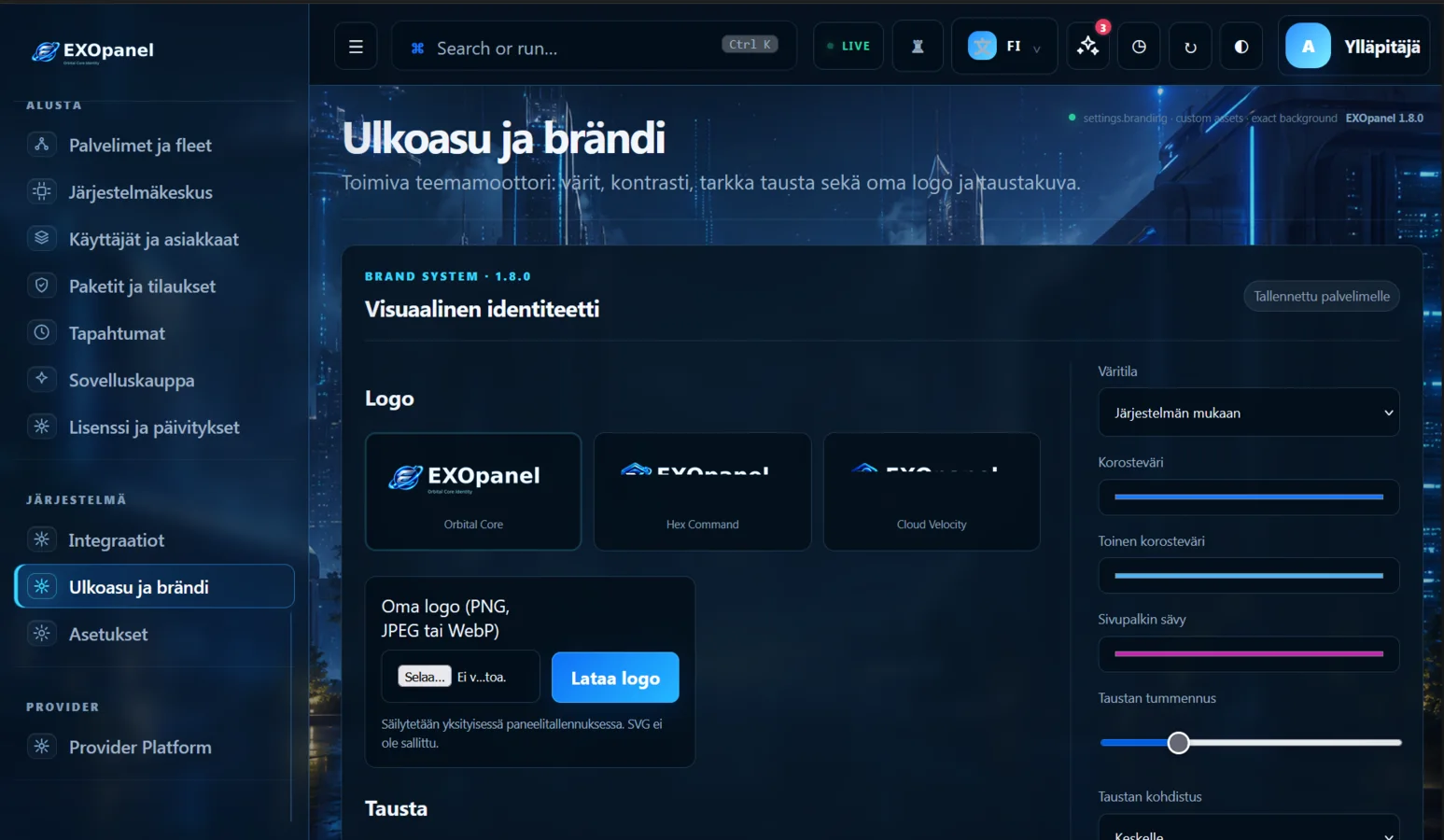This screenshot has height=840, width=1444.
Task: Click the Integraatiot sidebar icon
Action: pos(42,539)
